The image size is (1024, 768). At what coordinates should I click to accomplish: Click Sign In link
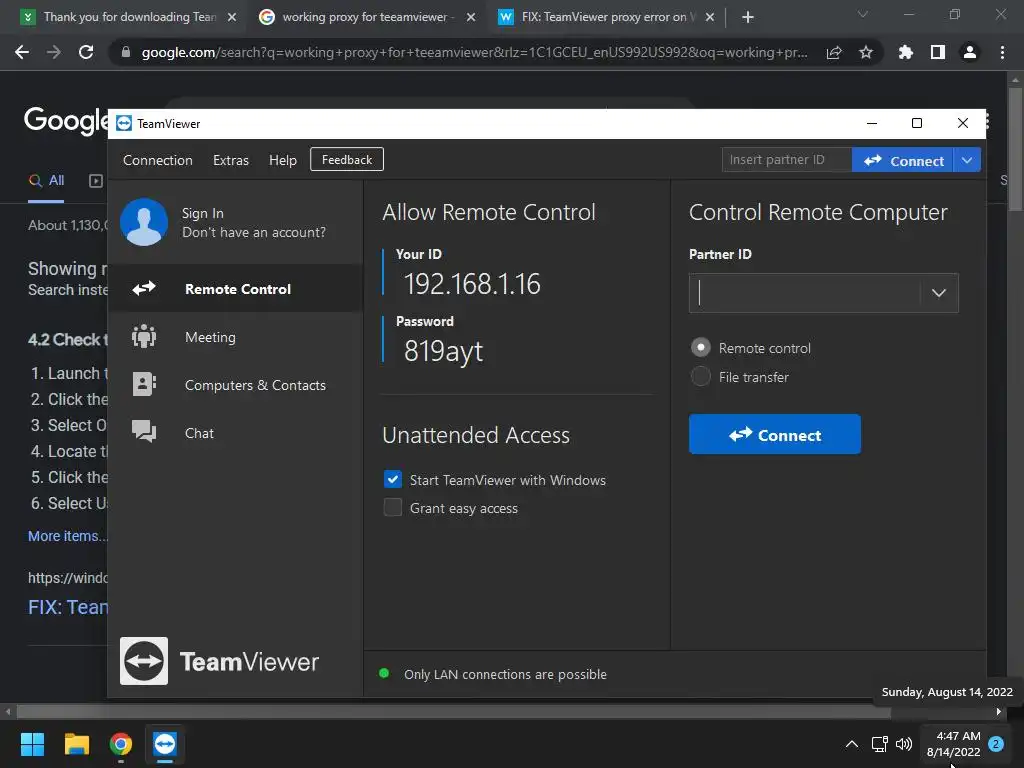point(202,214)
